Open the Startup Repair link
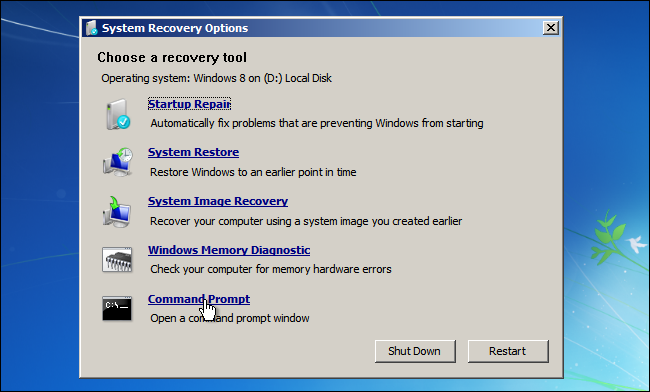 (189, 104)
